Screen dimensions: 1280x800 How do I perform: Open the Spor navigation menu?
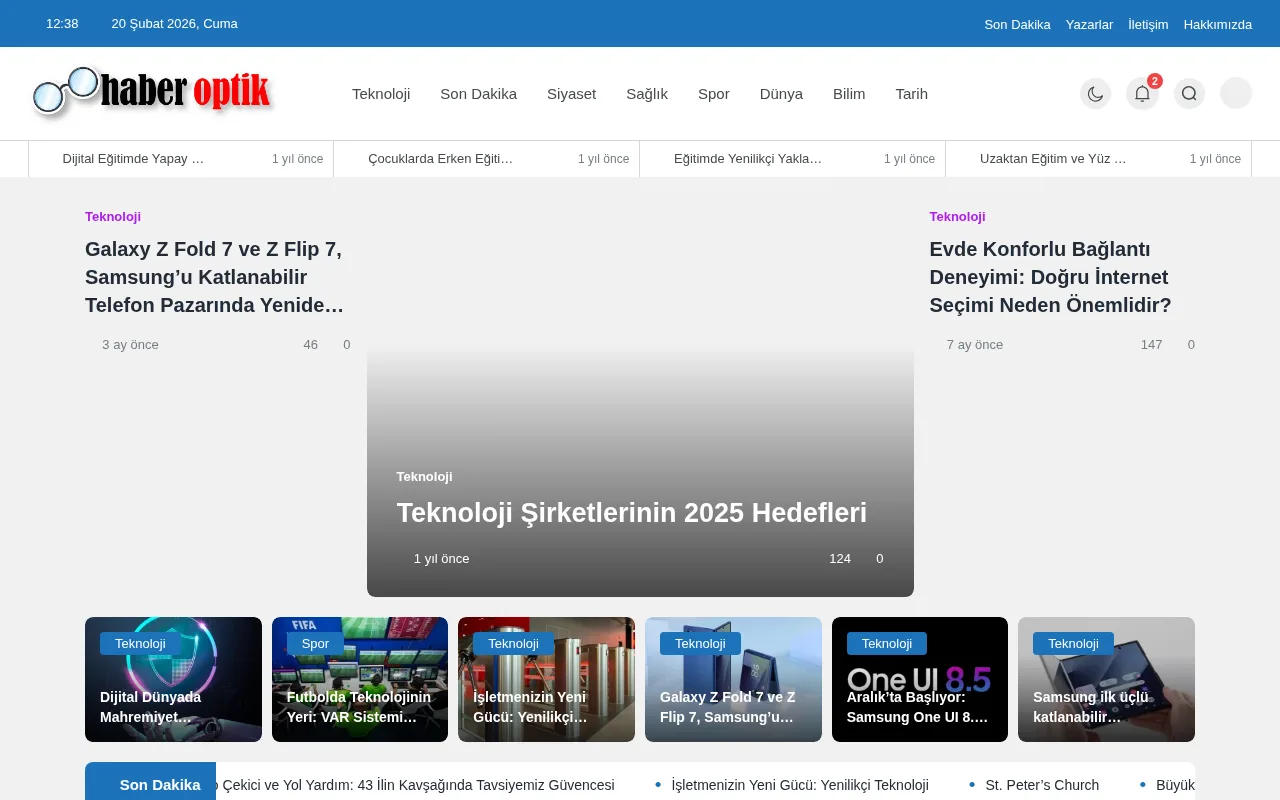(x=713, y=93)
